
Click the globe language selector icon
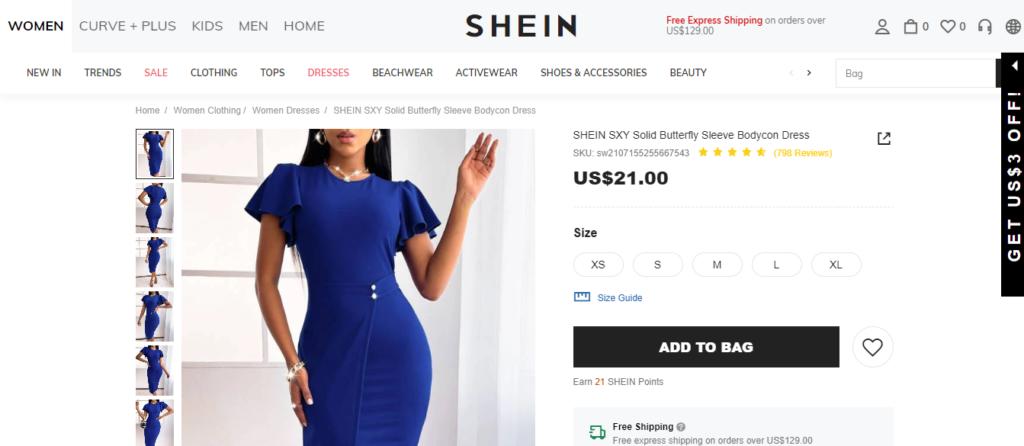[x=1013, y=27]
